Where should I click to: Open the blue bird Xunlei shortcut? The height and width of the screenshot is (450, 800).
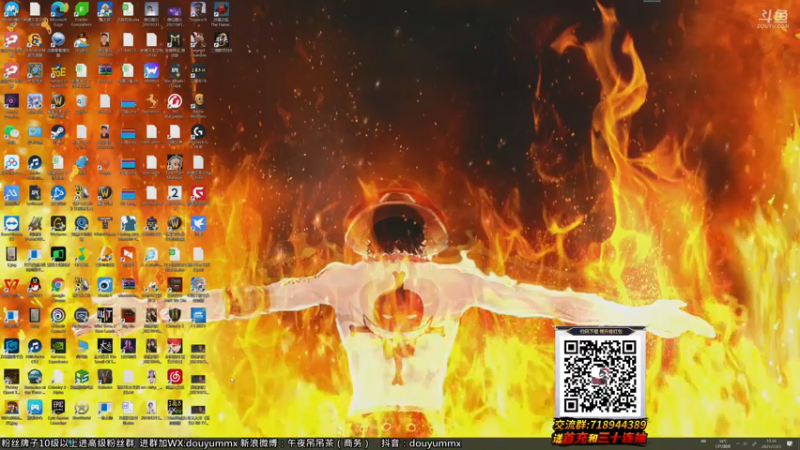point(198,224)
